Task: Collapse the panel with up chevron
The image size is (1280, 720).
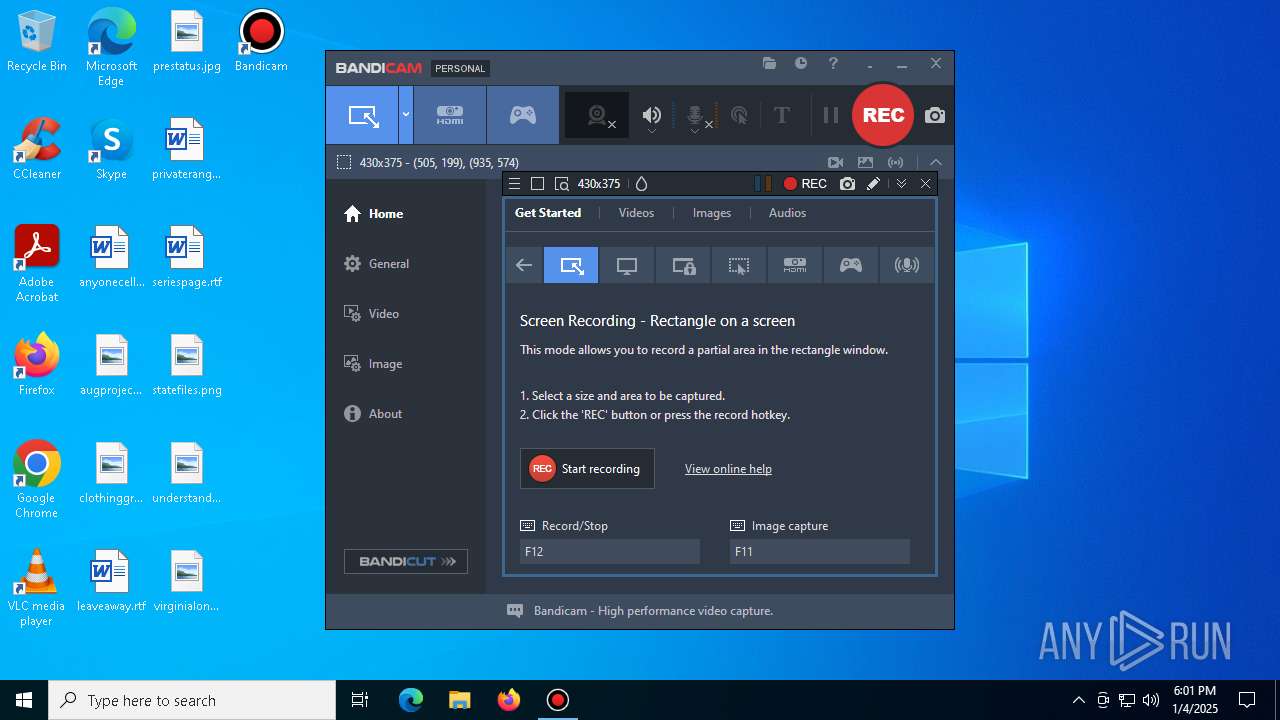Action: click(936, 162)
